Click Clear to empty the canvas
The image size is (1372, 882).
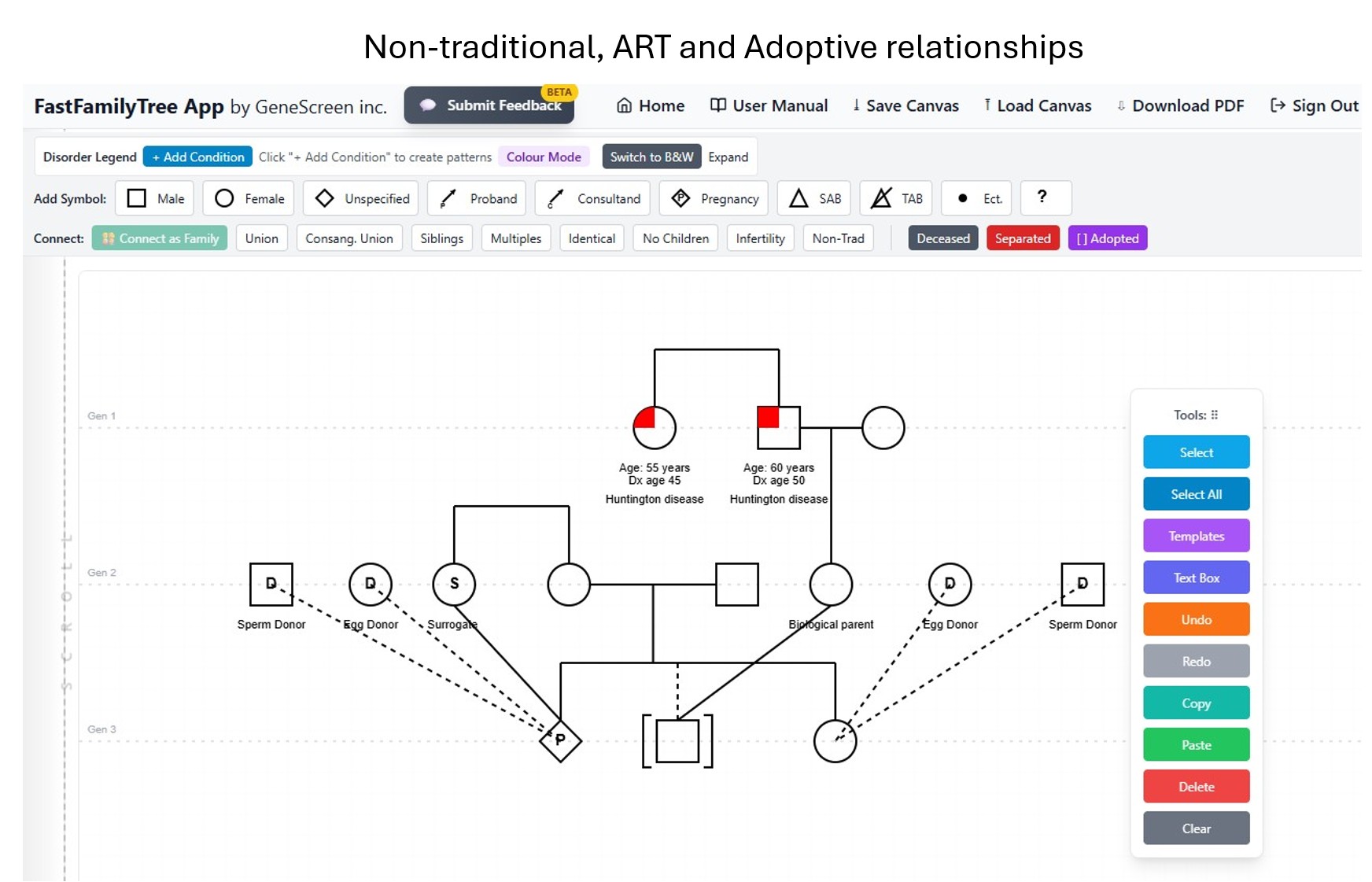coord(1196,828)
